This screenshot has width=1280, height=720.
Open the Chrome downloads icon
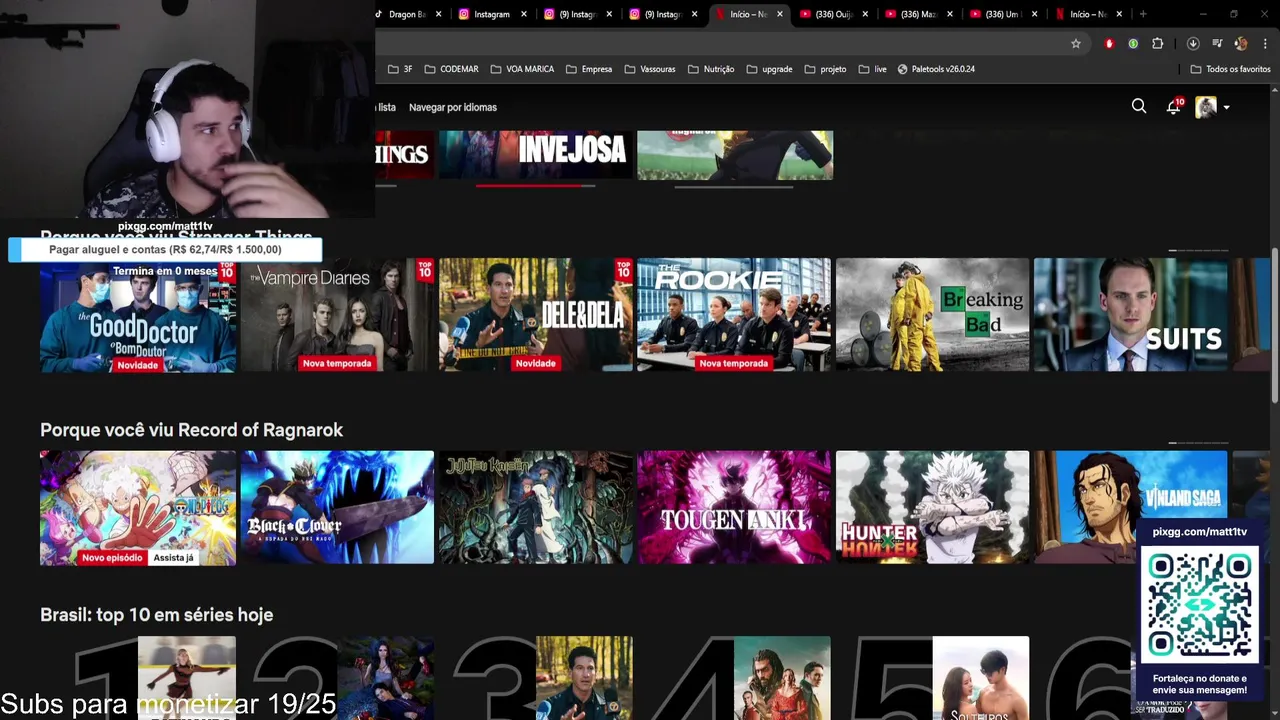point(1193,43)
